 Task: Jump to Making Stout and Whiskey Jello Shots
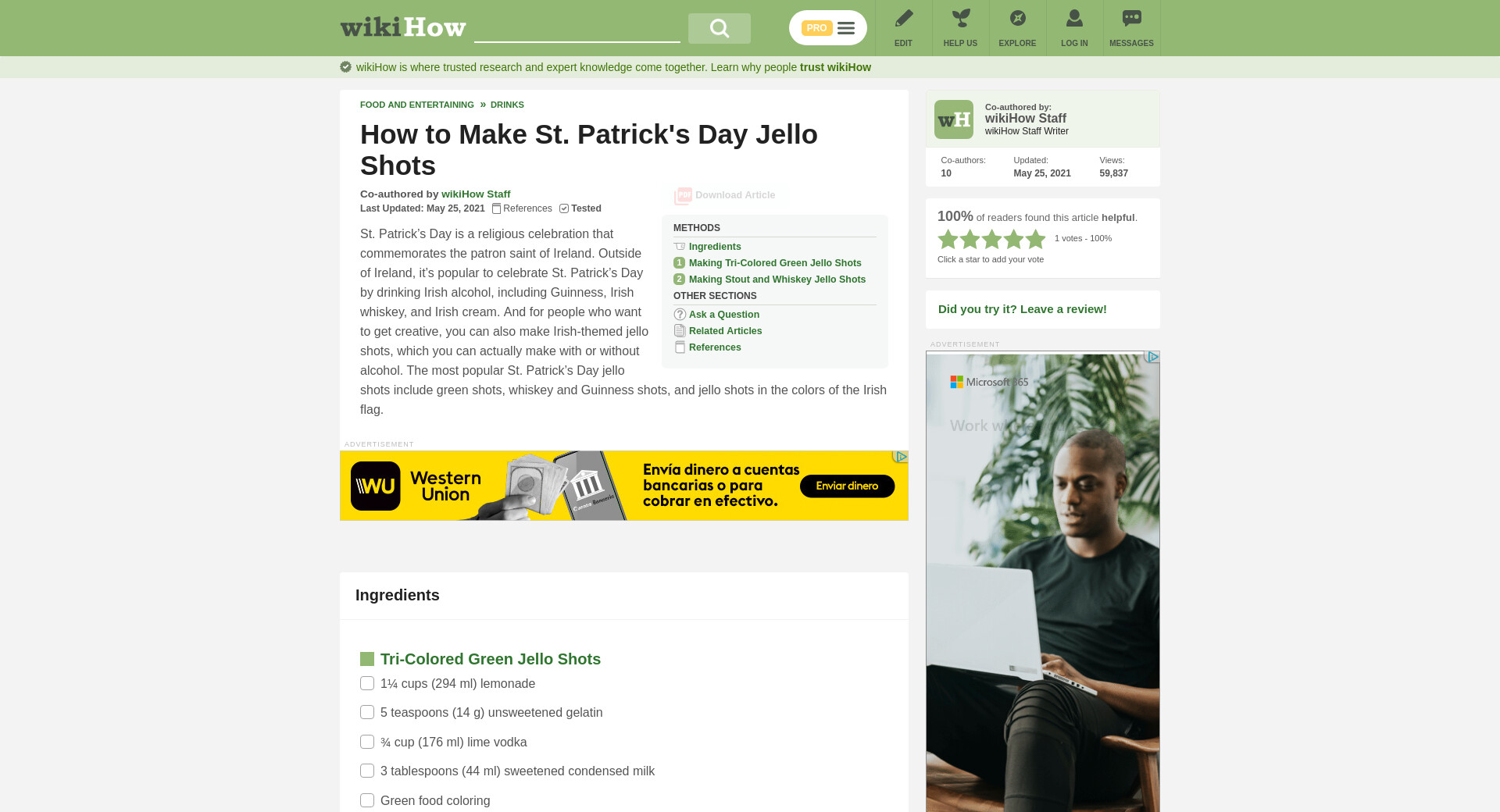777,280
